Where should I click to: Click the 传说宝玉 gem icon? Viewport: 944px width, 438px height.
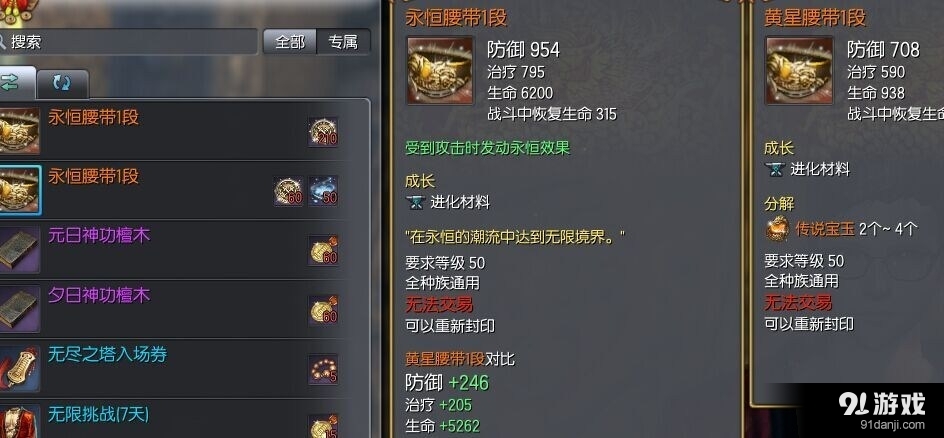(778, 229)
